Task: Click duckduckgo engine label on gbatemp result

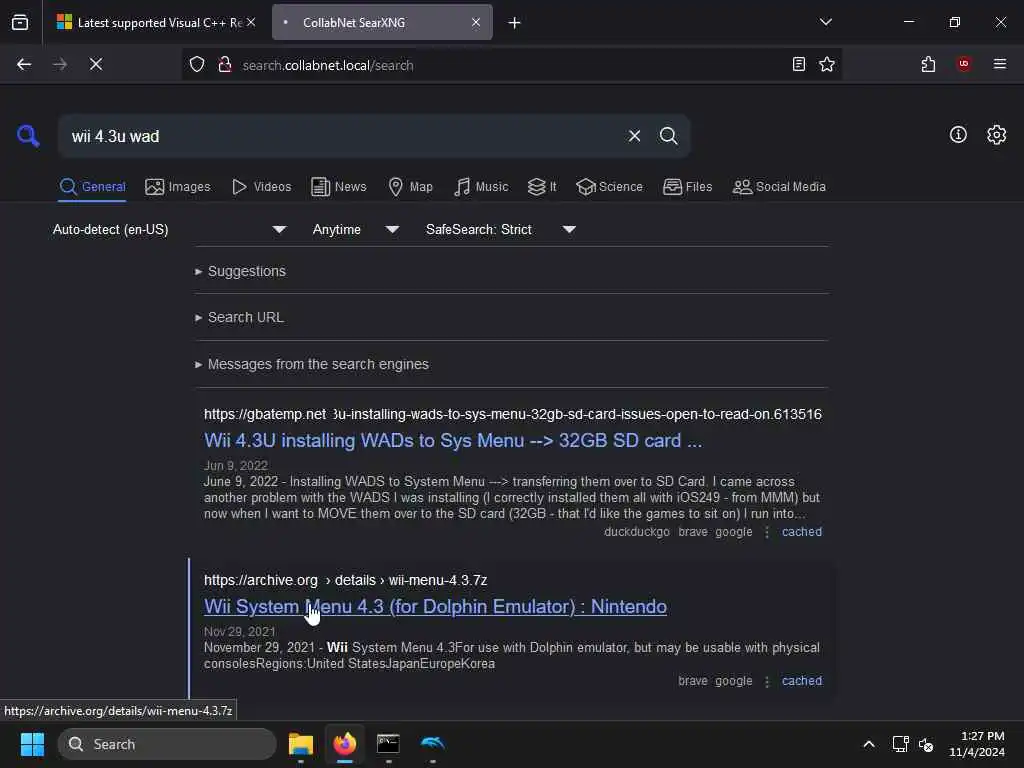Action: click(x=636, y=532)
